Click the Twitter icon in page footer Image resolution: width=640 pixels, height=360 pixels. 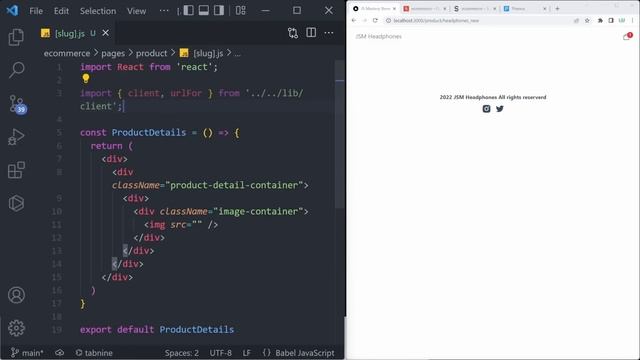coord(500,109)
